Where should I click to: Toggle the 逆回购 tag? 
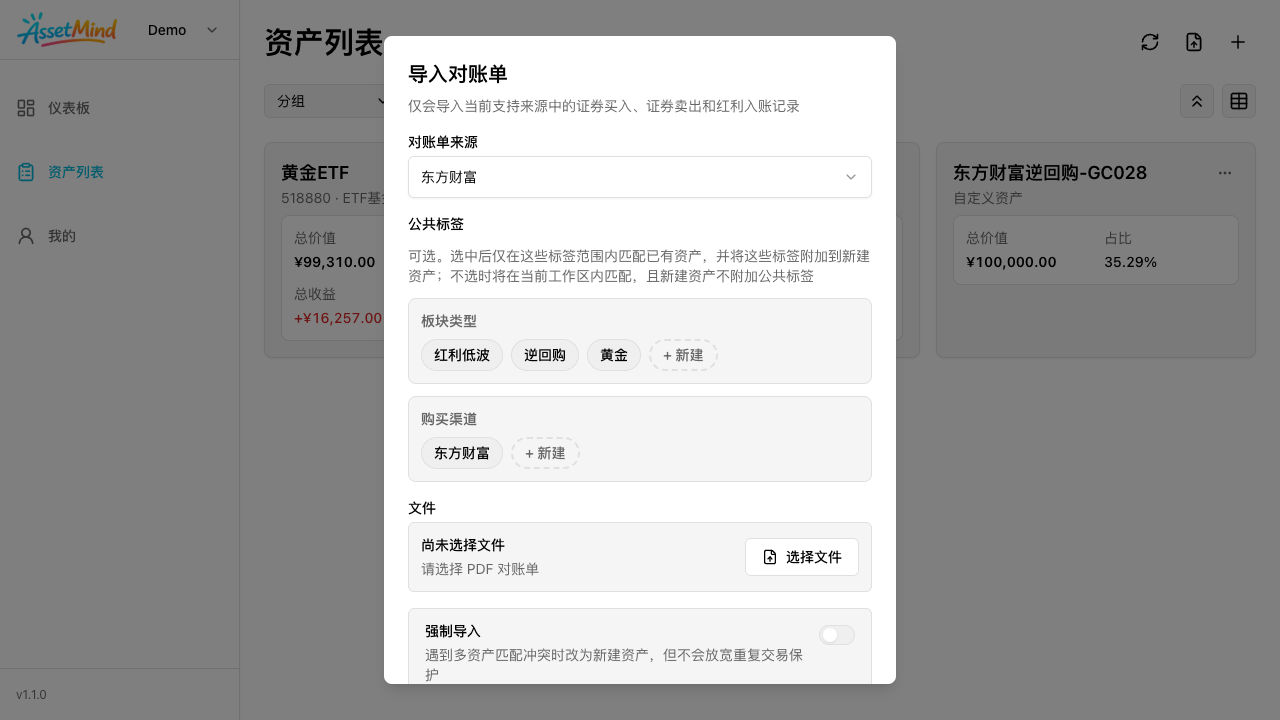point(545,355)
